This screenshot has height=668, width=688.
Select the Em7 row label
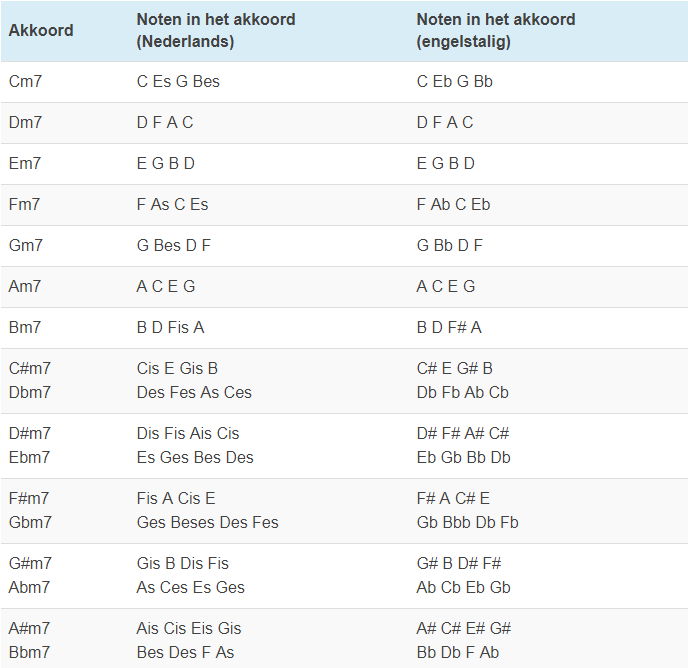pos(25,163)
